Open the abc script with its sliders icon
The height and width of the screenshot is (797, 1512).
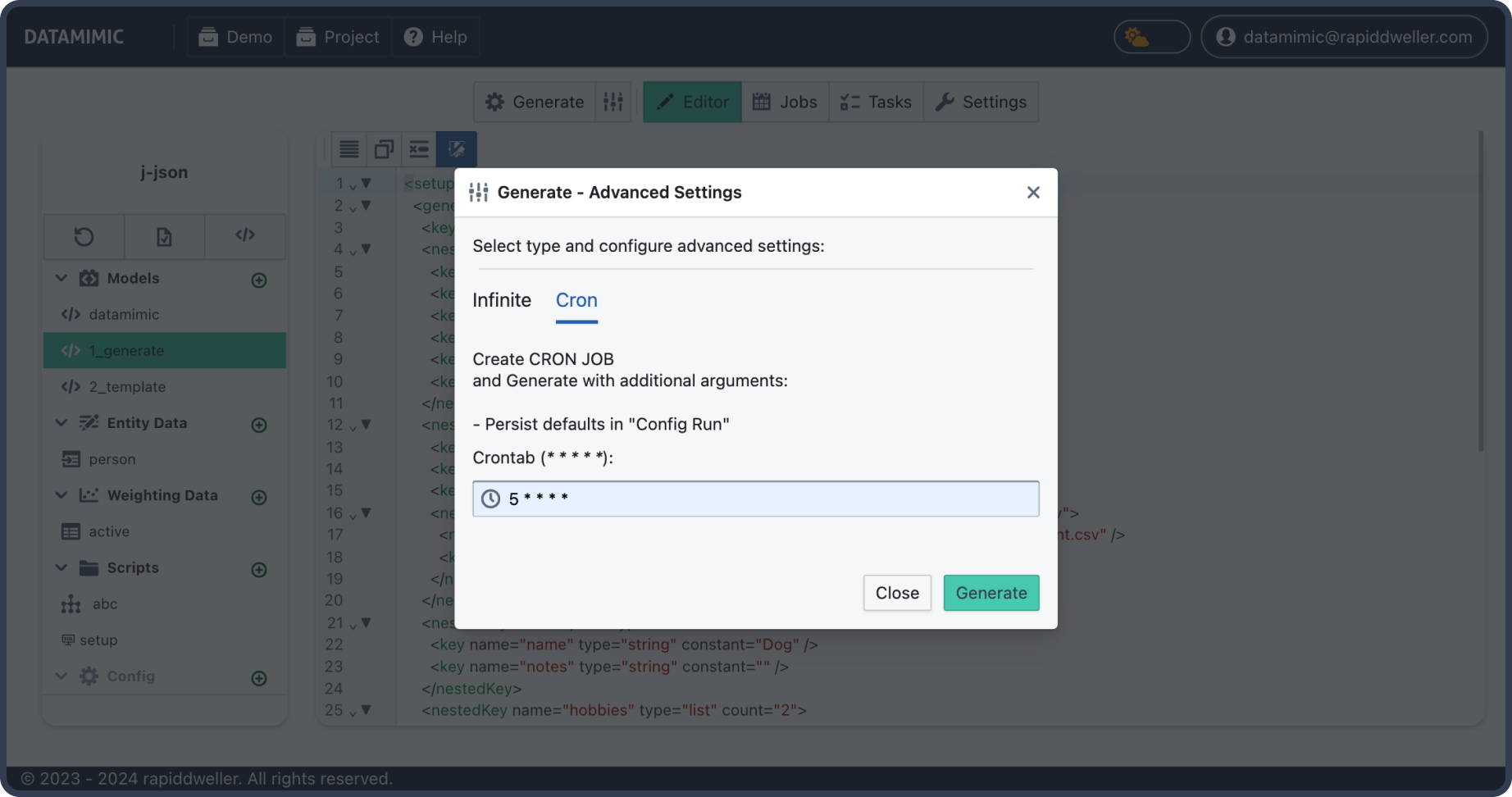(x=71, y=604)
